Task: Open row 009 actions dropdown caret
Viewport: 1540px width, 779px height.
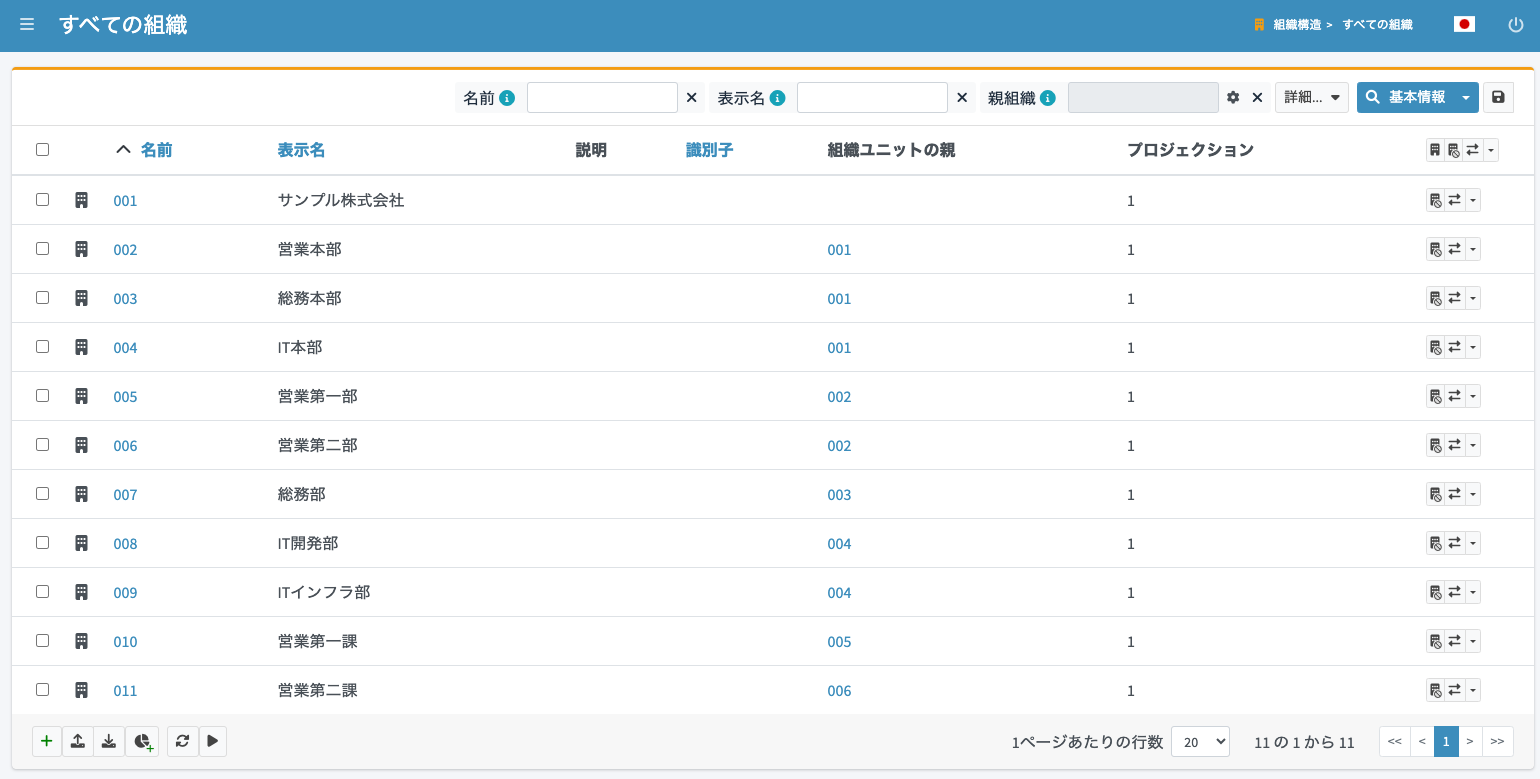Action: click(x=1472, y=592)
